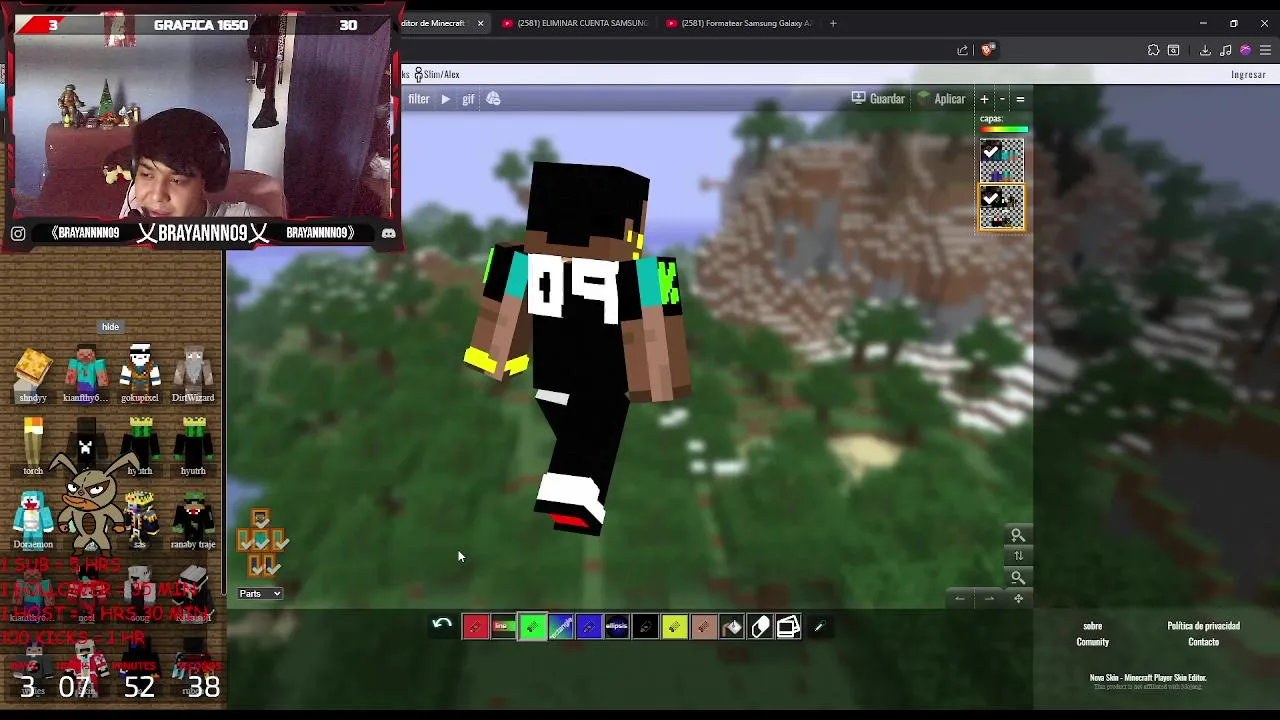
Task: Select the ellipsis drawing tool
Action: coord(617,627)
